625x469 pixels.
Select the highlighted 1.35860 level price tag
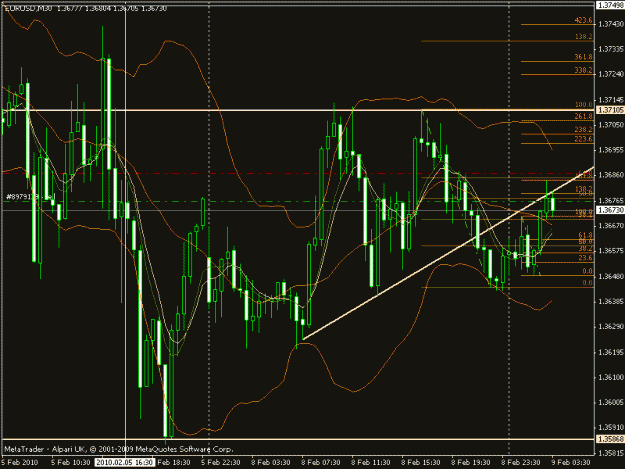pyautogui.click(x=610, y=439)
